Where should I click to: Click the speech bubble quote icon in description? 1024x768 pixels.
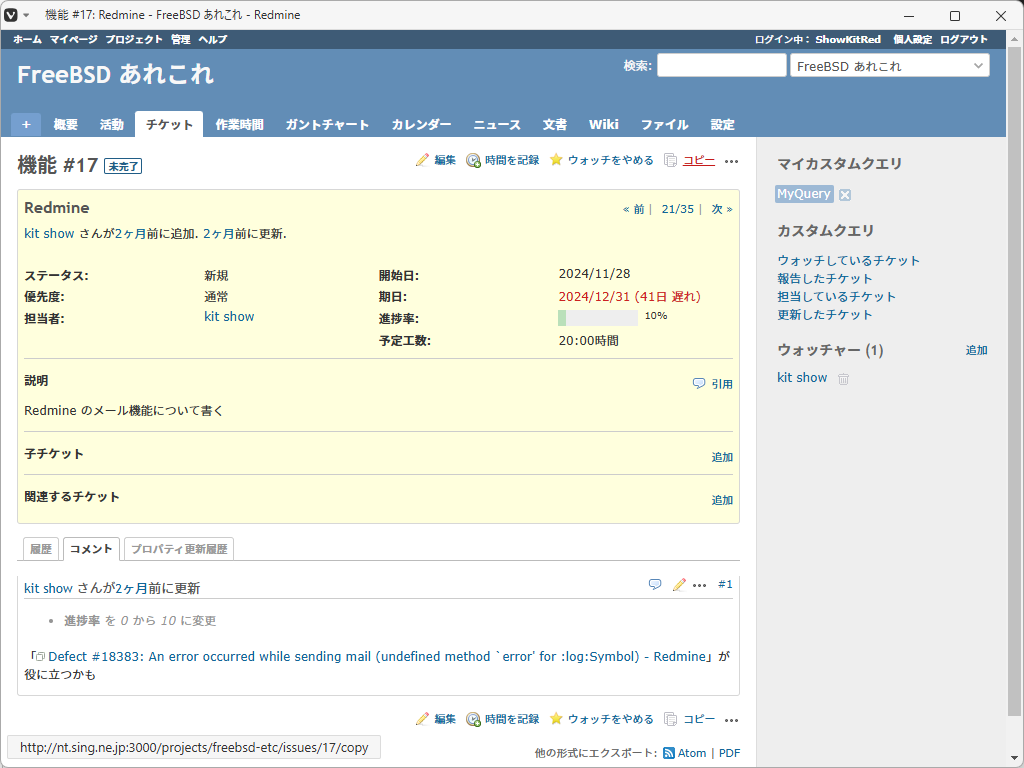click(x=699, y=383)
